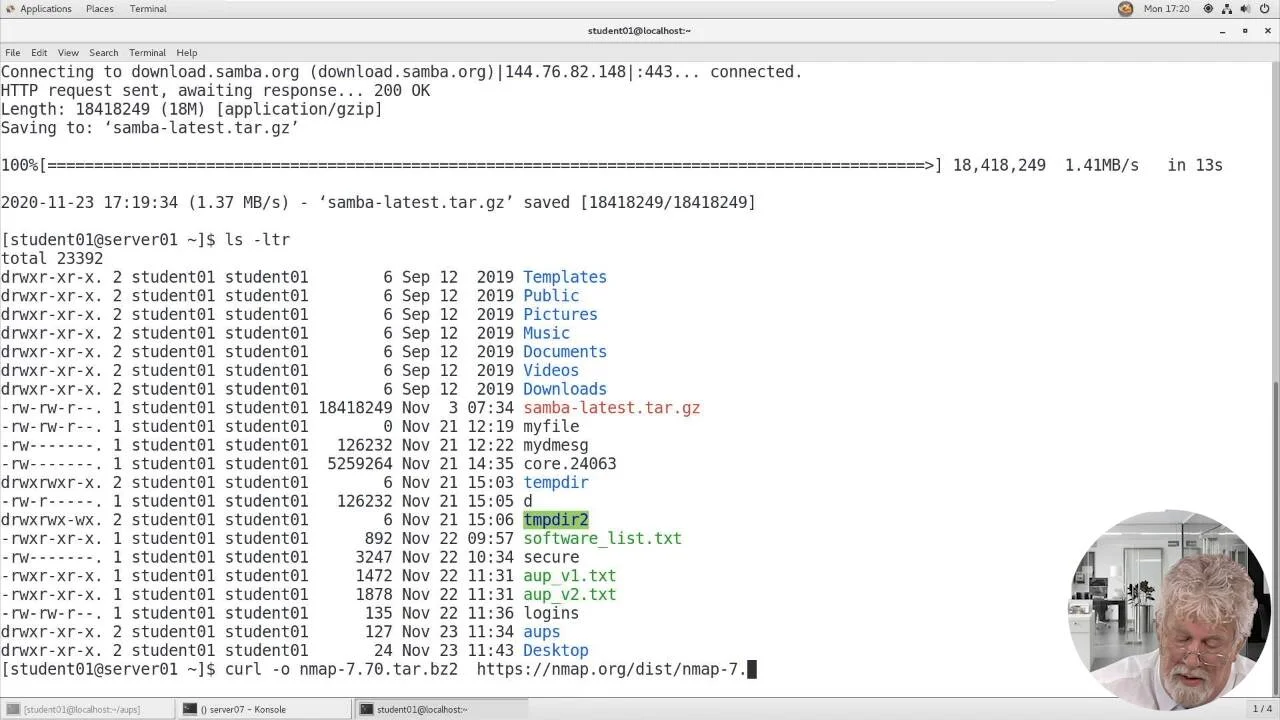Click the tempdir directory name

coord(555,482)
